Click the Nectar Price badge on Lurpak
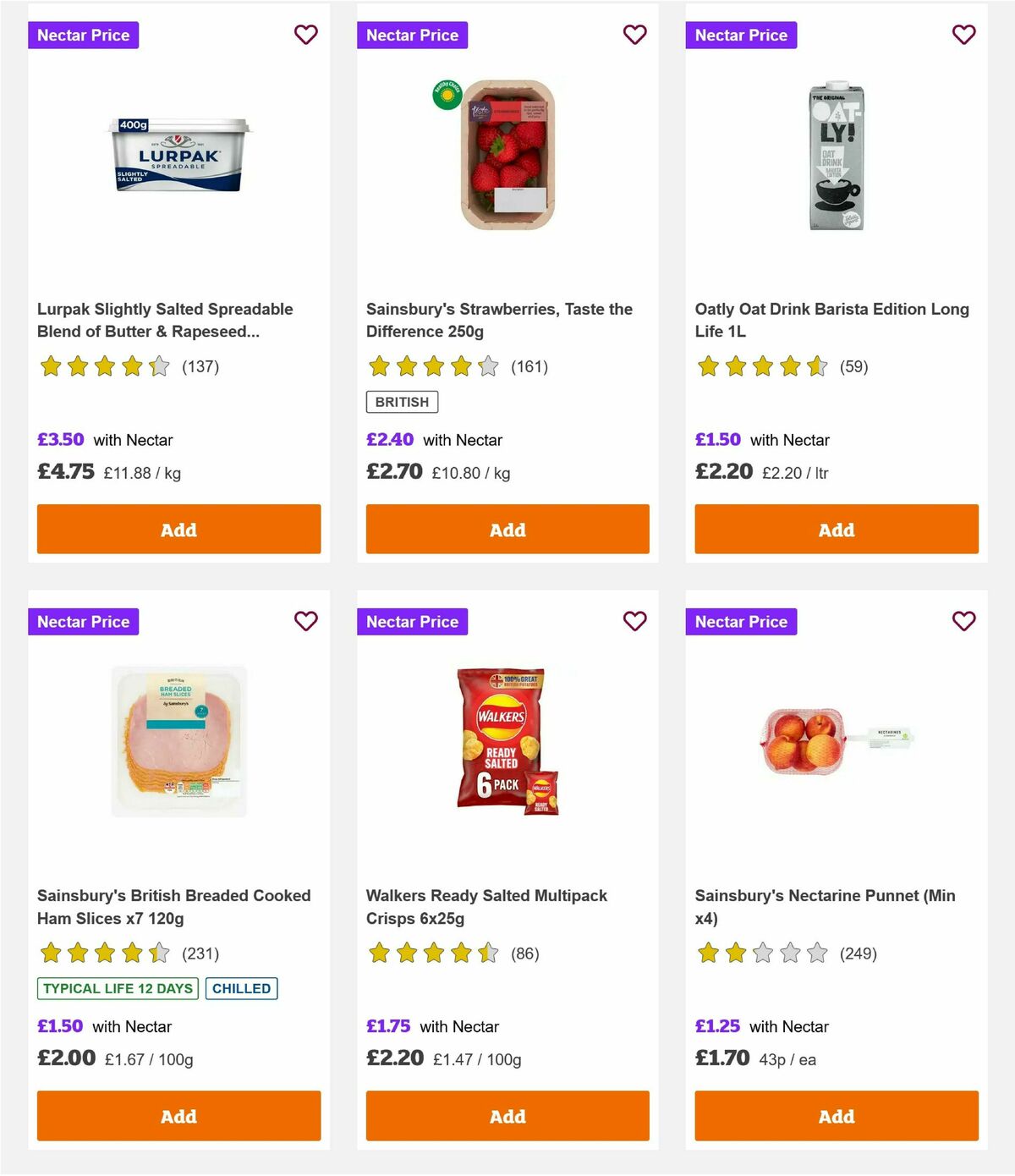 (84, 35)
